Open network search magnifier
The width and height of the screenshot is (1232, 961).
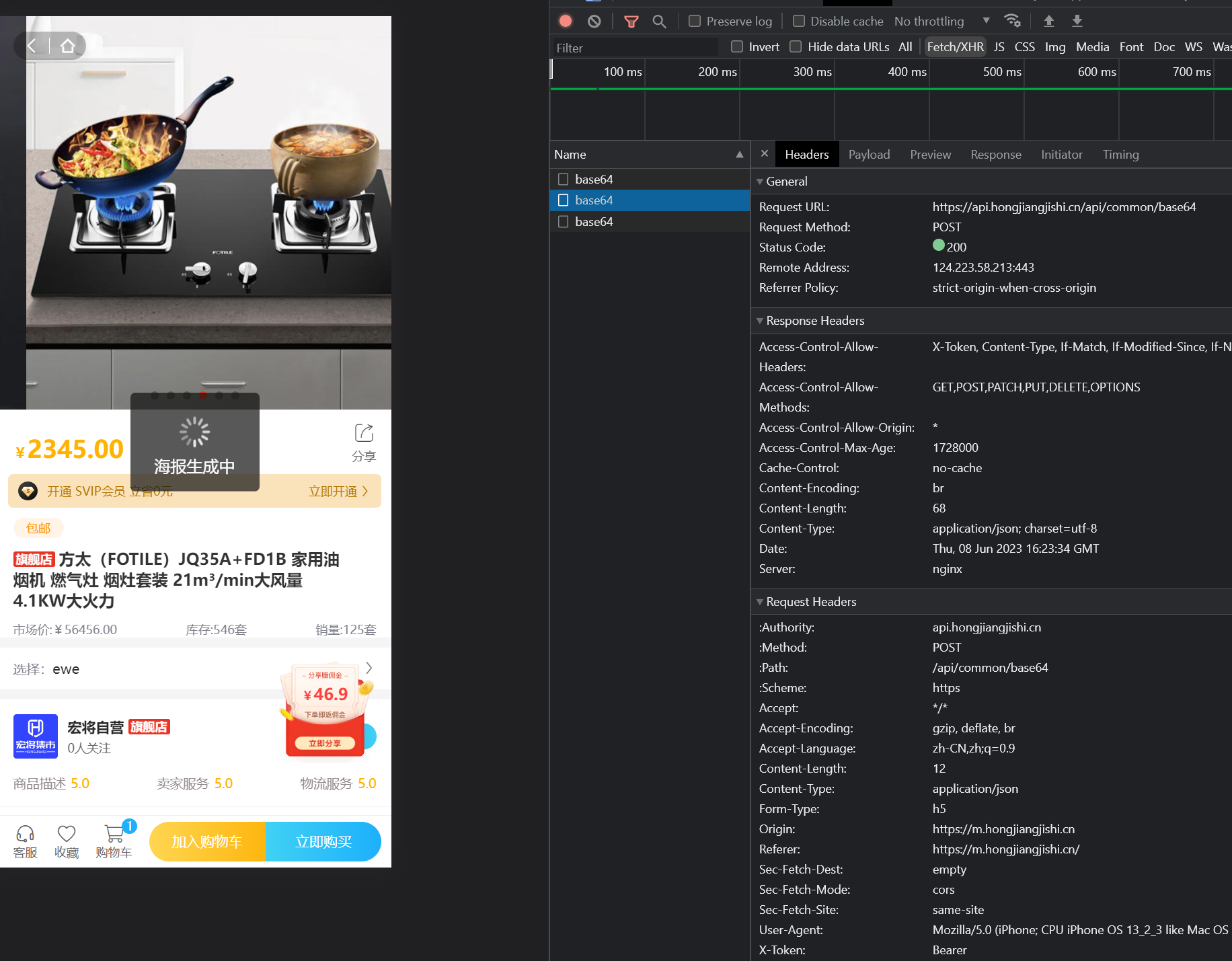(659, 22)
